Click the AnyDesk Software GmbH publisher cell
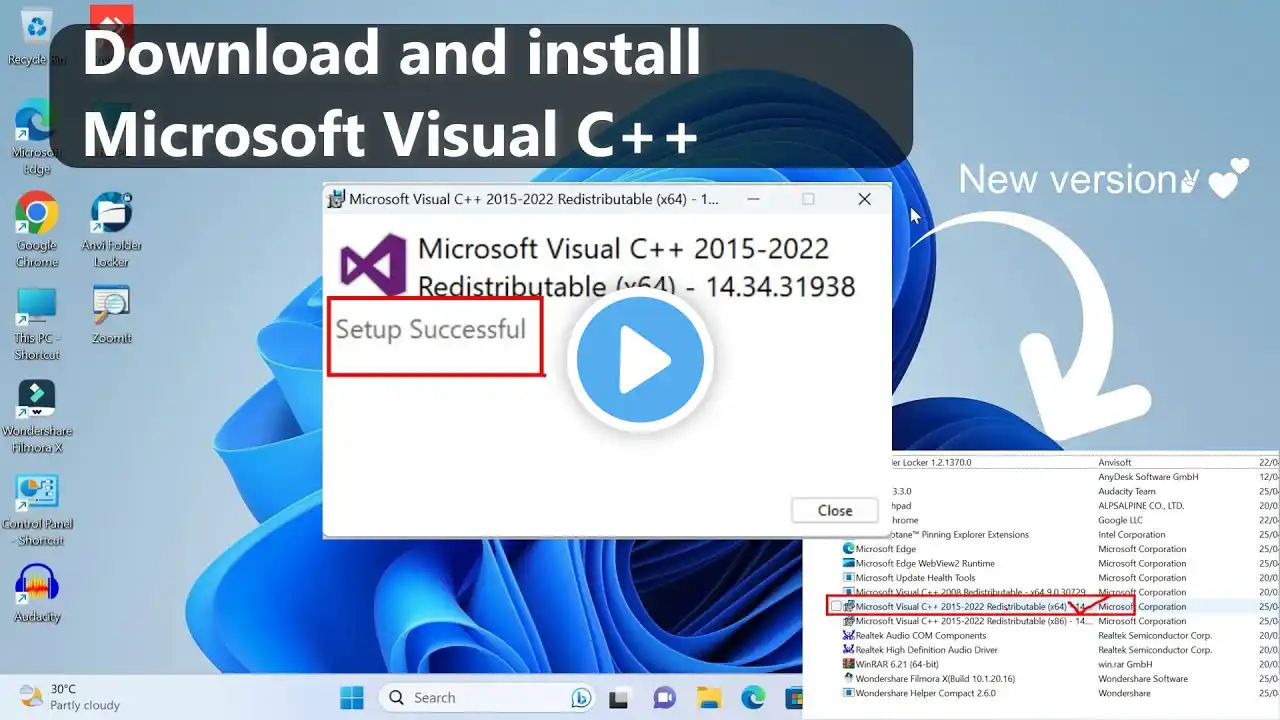The width and height of the screenshot is (1280, 720). click(1148, 477)
